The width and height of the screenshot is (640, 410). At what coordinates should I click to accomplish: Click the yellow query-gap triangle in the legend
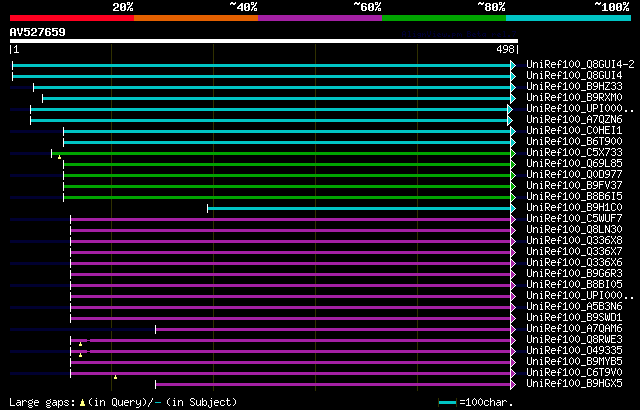pyautogui.click(x=82, y=403)
